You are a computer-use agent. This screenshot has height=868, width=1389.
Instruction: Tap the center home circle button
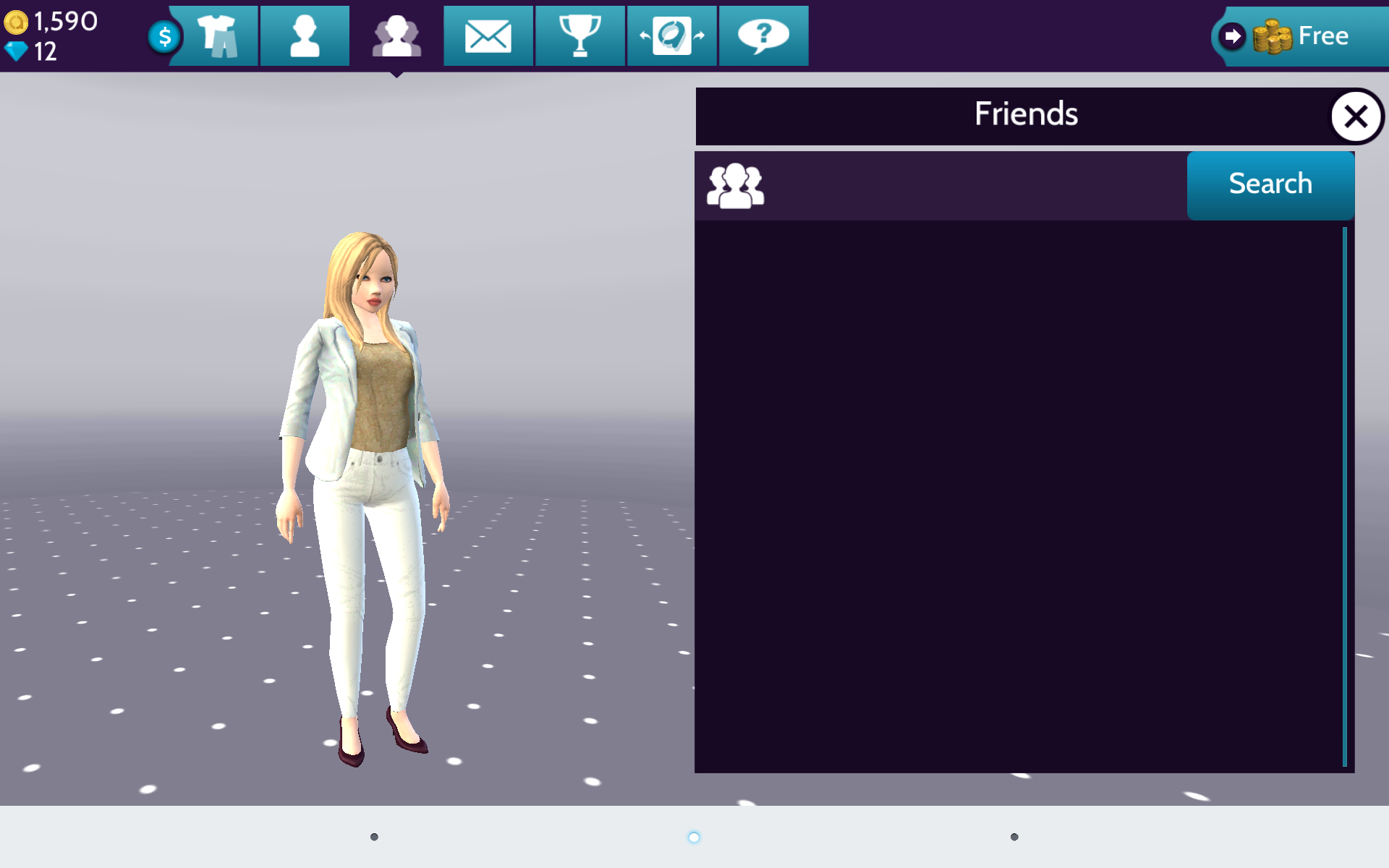694,837
